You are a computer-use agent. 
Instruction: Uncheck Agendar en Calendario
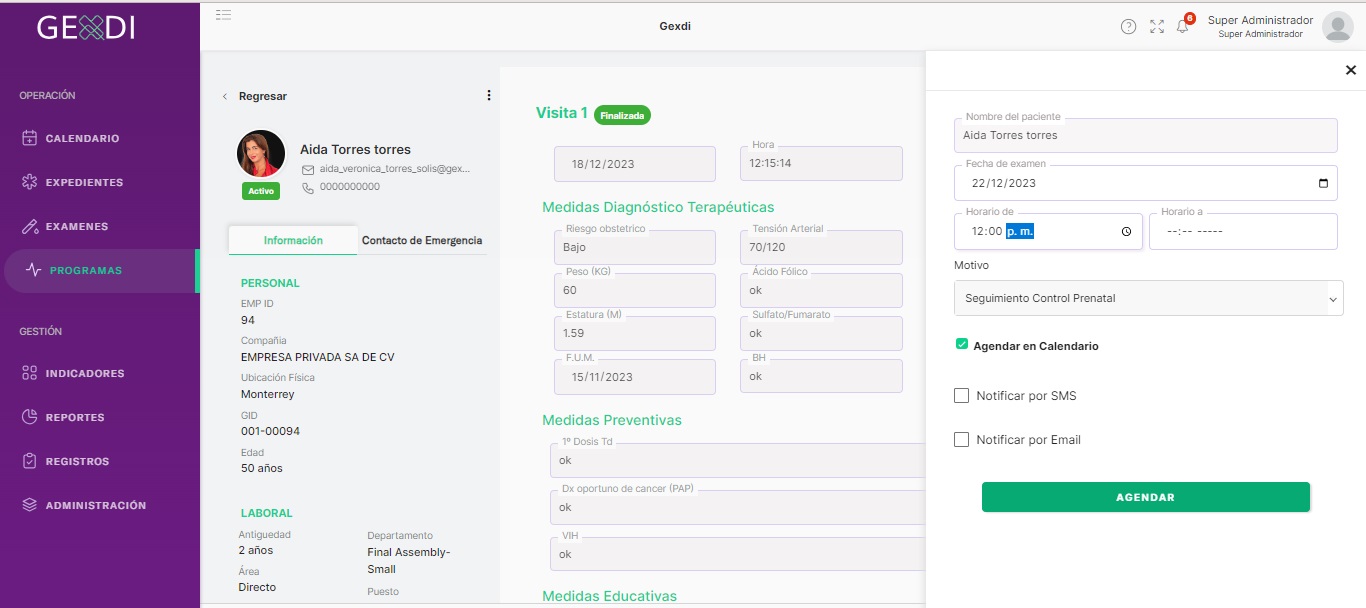962,345
